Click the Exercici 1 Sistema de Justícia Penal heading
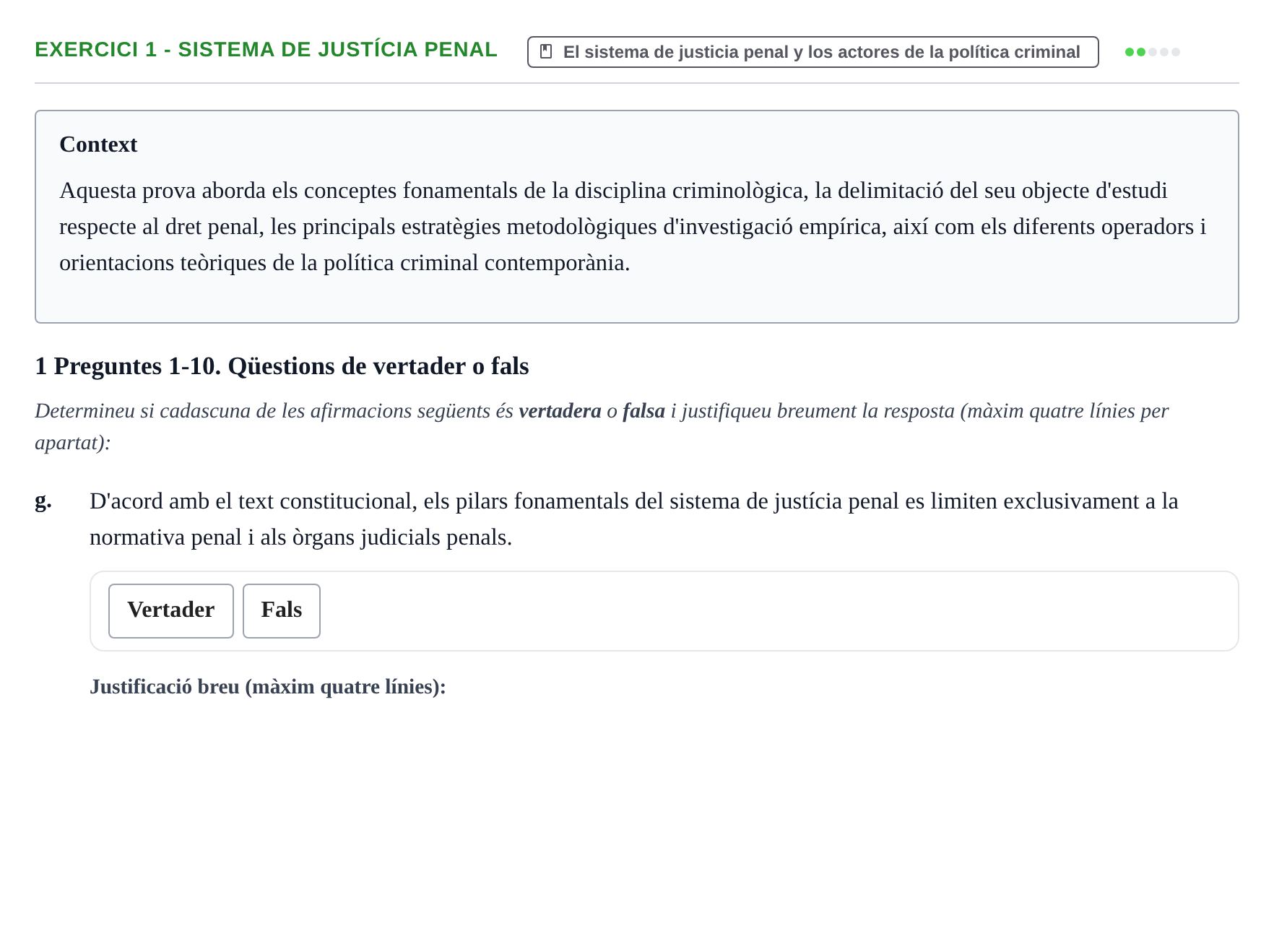The image size is (1274, 952). click(x=266, y=50)
